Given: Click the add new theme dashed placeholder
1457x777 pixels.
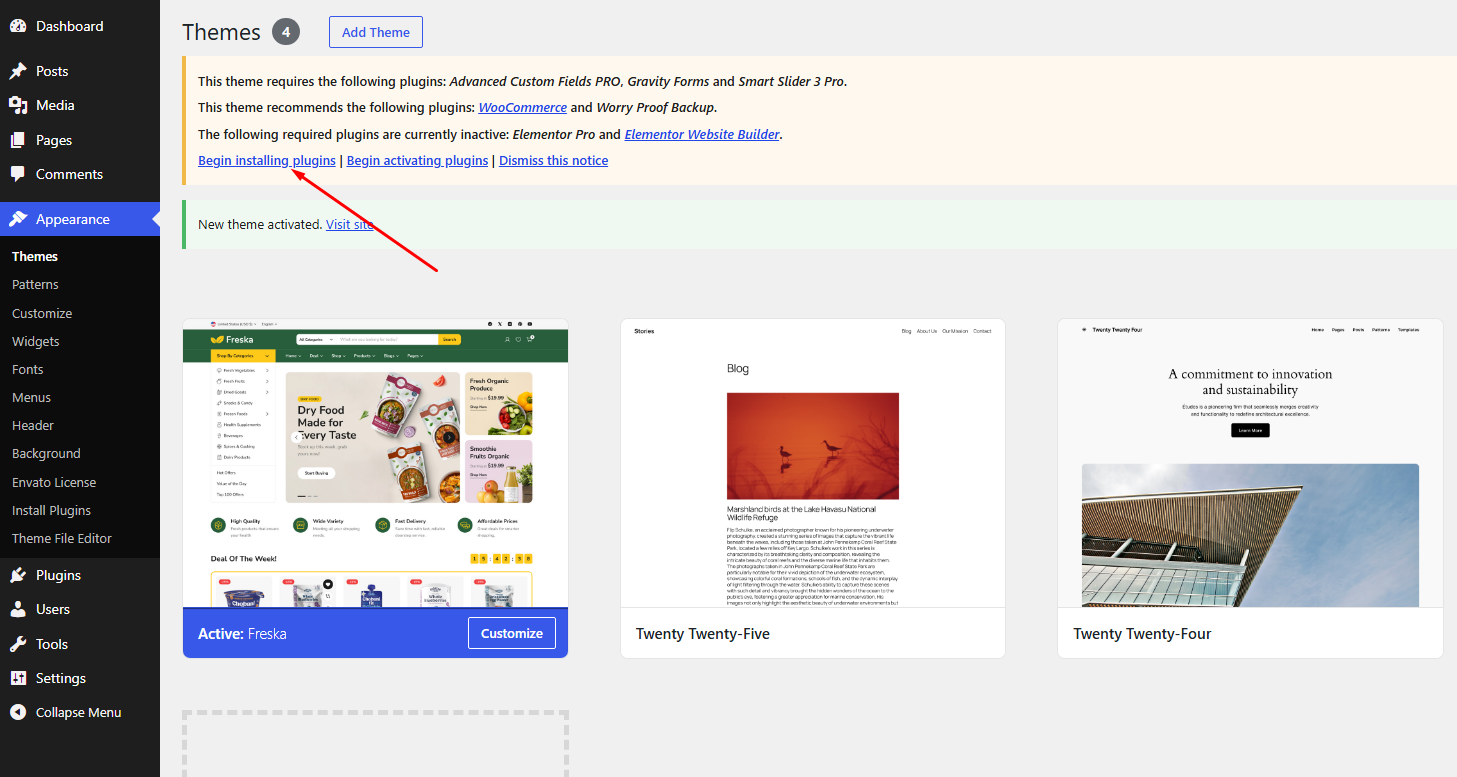Looking at the screenshot, I should (x=375, y=744).
